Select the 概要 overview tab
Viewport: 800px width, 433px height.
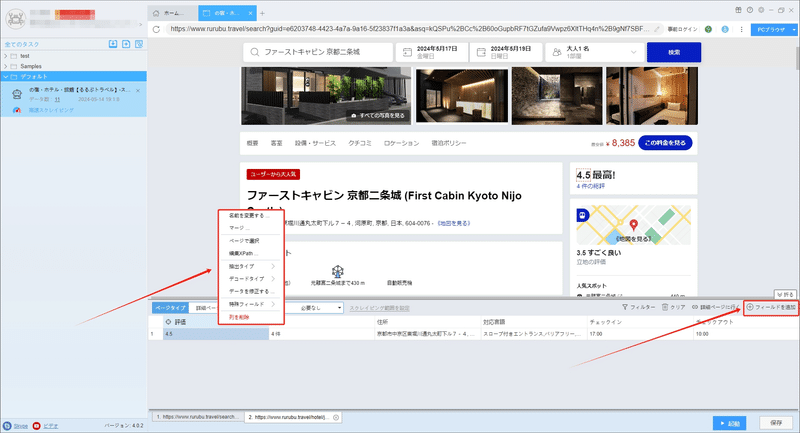[x=253, y=143]
